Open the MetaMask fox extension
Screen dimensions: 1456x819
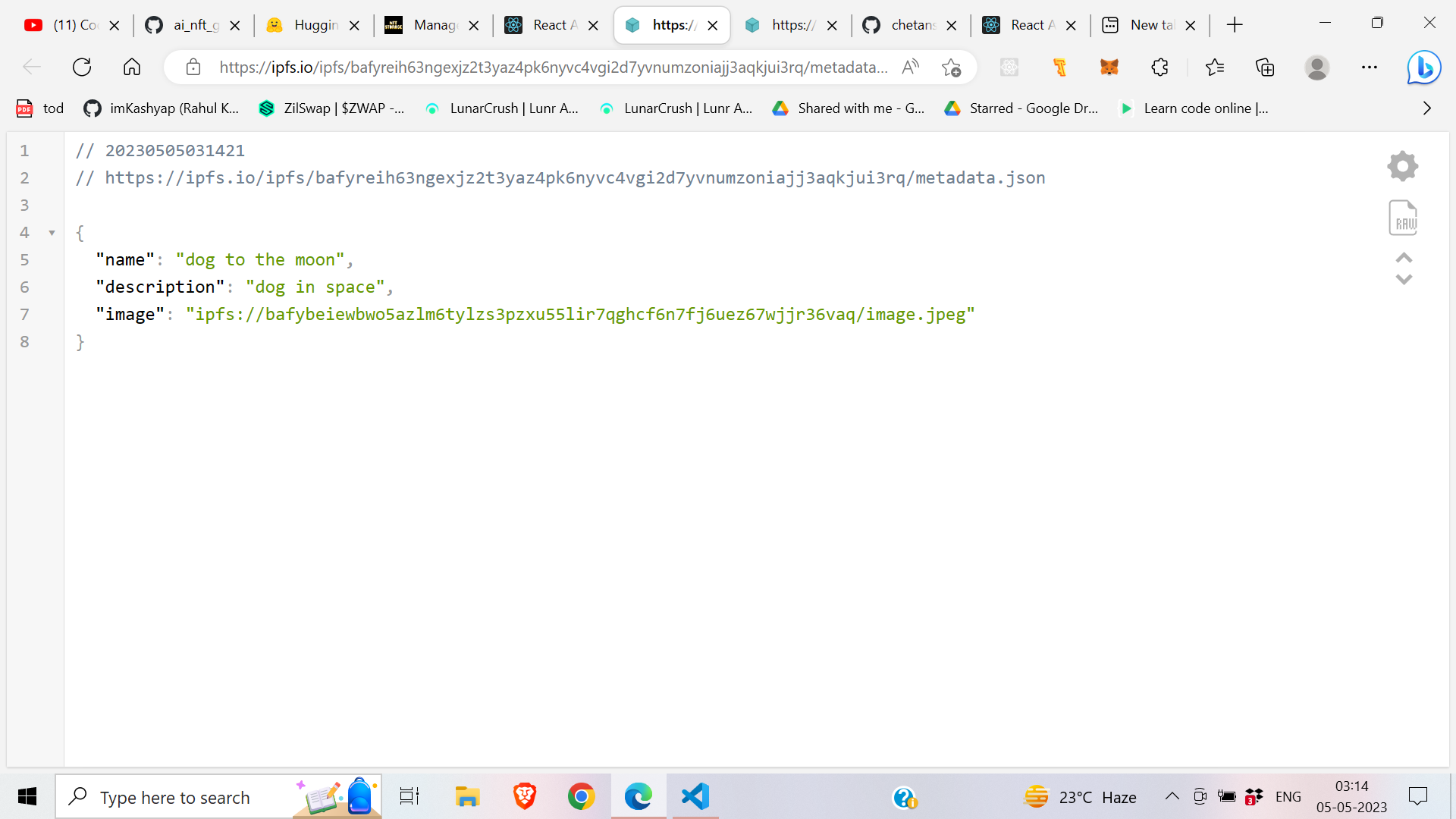click(1109, 67)
